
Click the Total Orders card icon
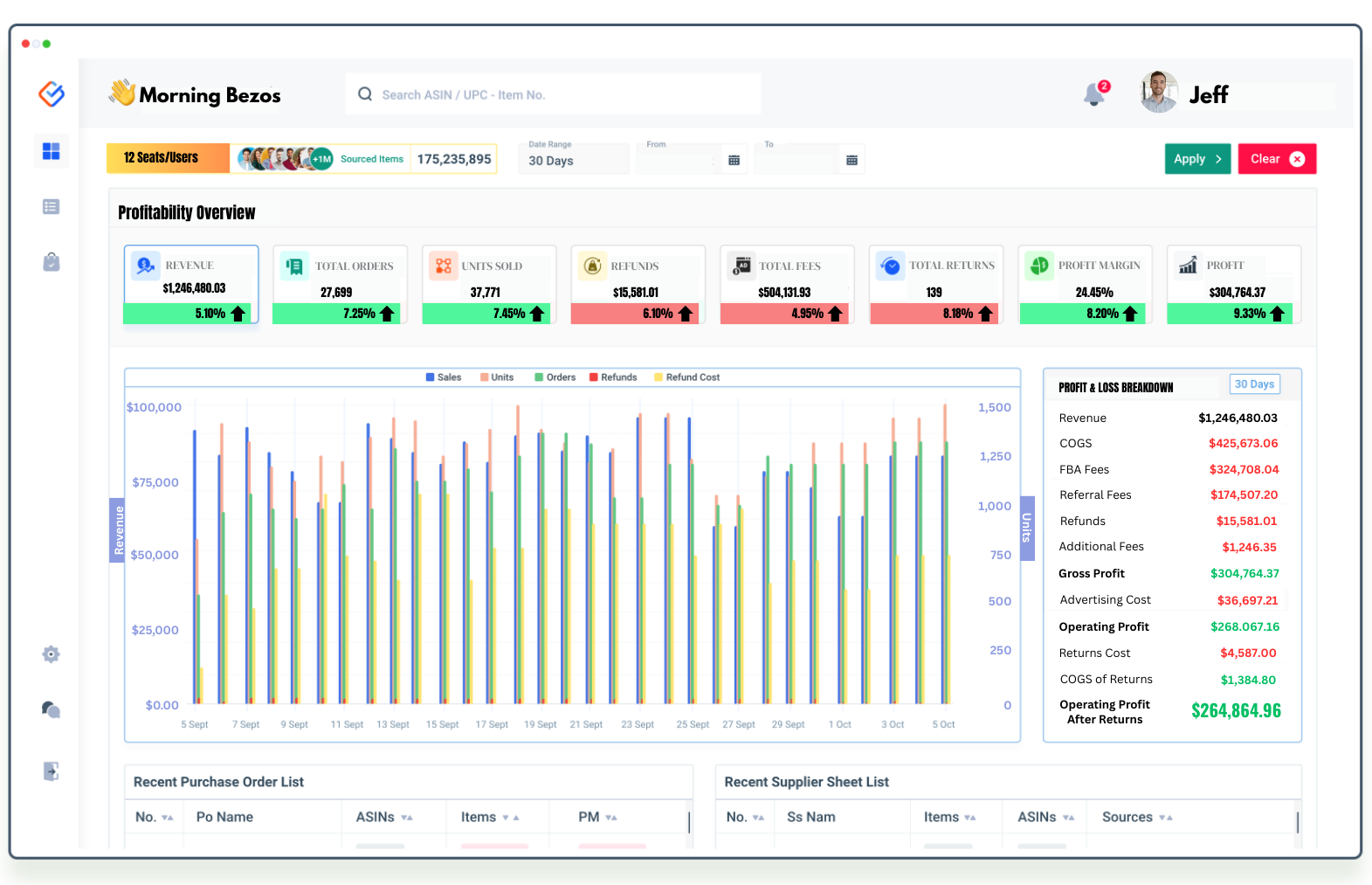(x=294, y=266)
